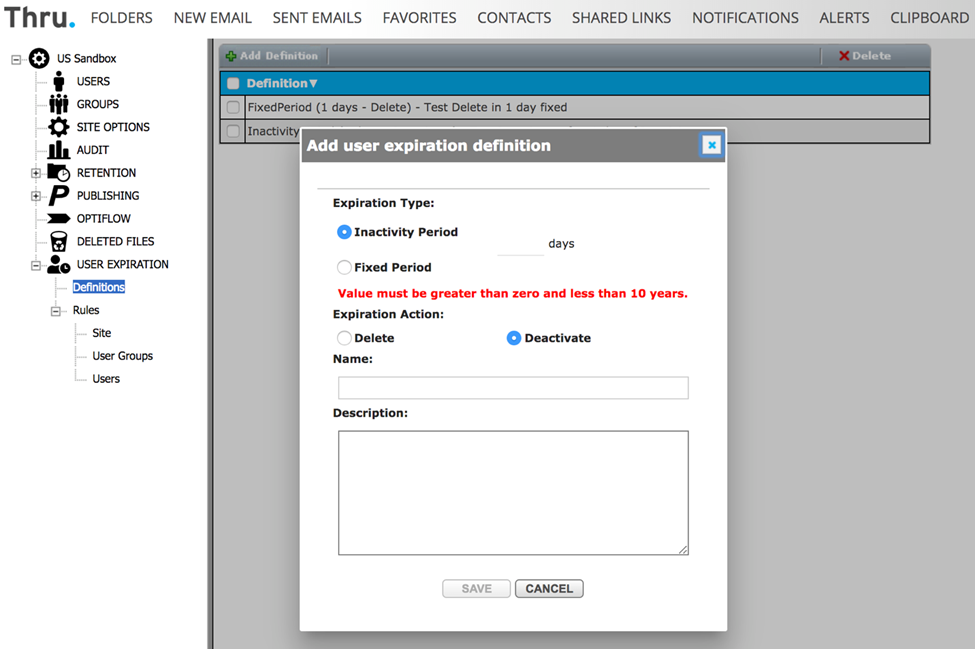
Task: Click the User Expiration icon
Action: [59, 265]
